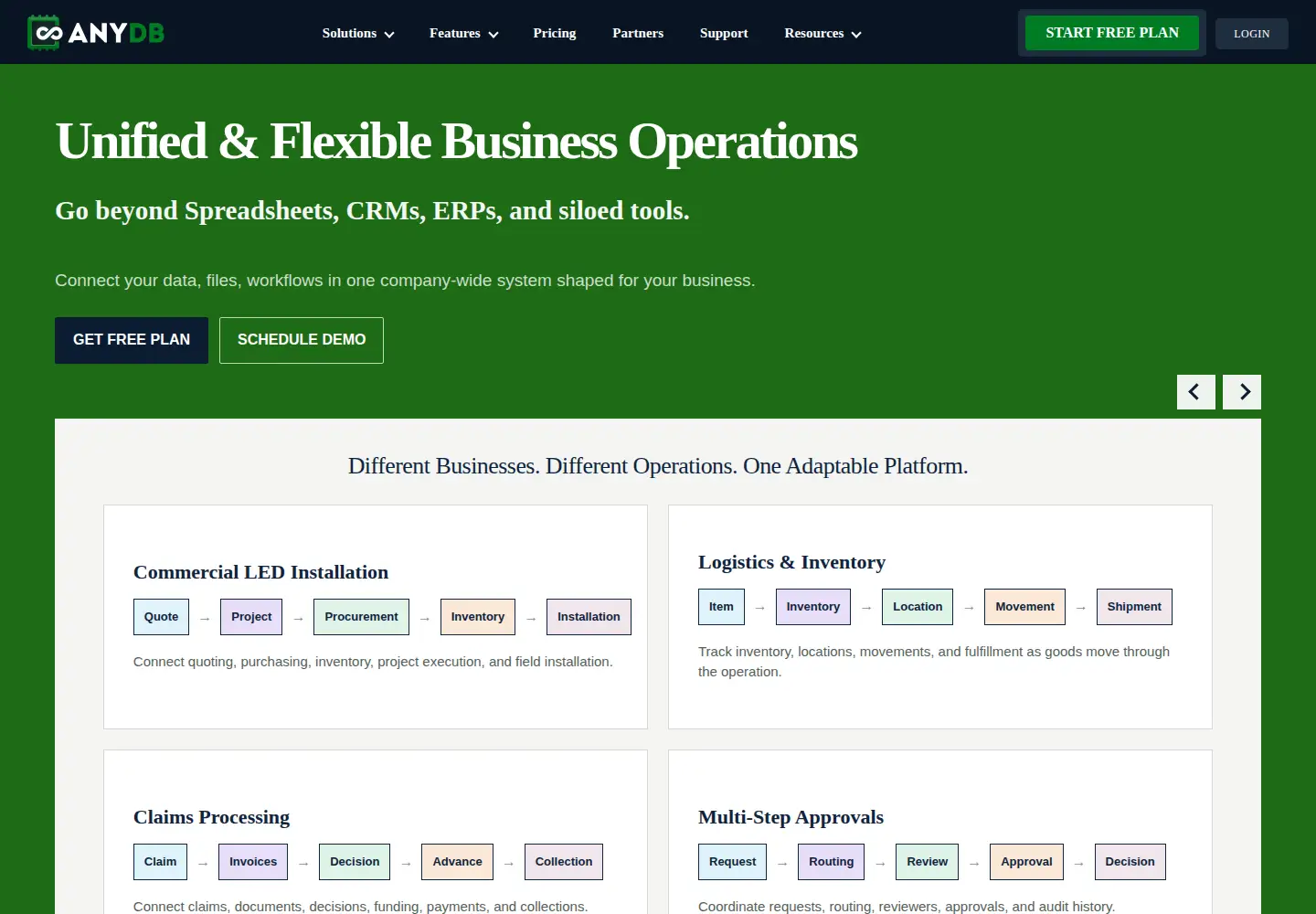Select the Movement step box
This screenshot has width=1316, height=914.
click(x=1024, y=607)
